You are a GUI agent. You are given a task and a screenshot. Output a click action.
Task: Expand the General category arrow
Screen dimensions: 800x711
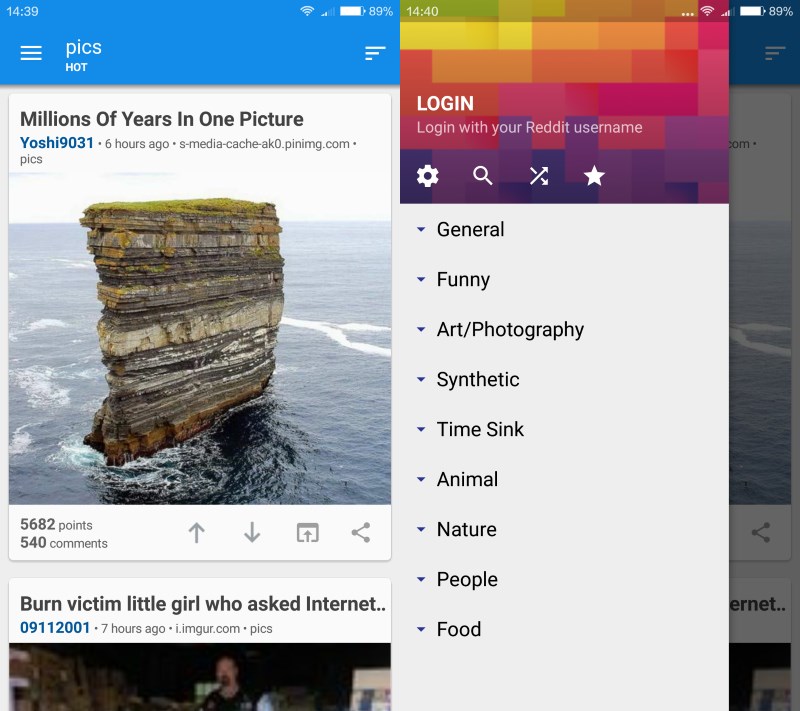(x=421, y=230)
